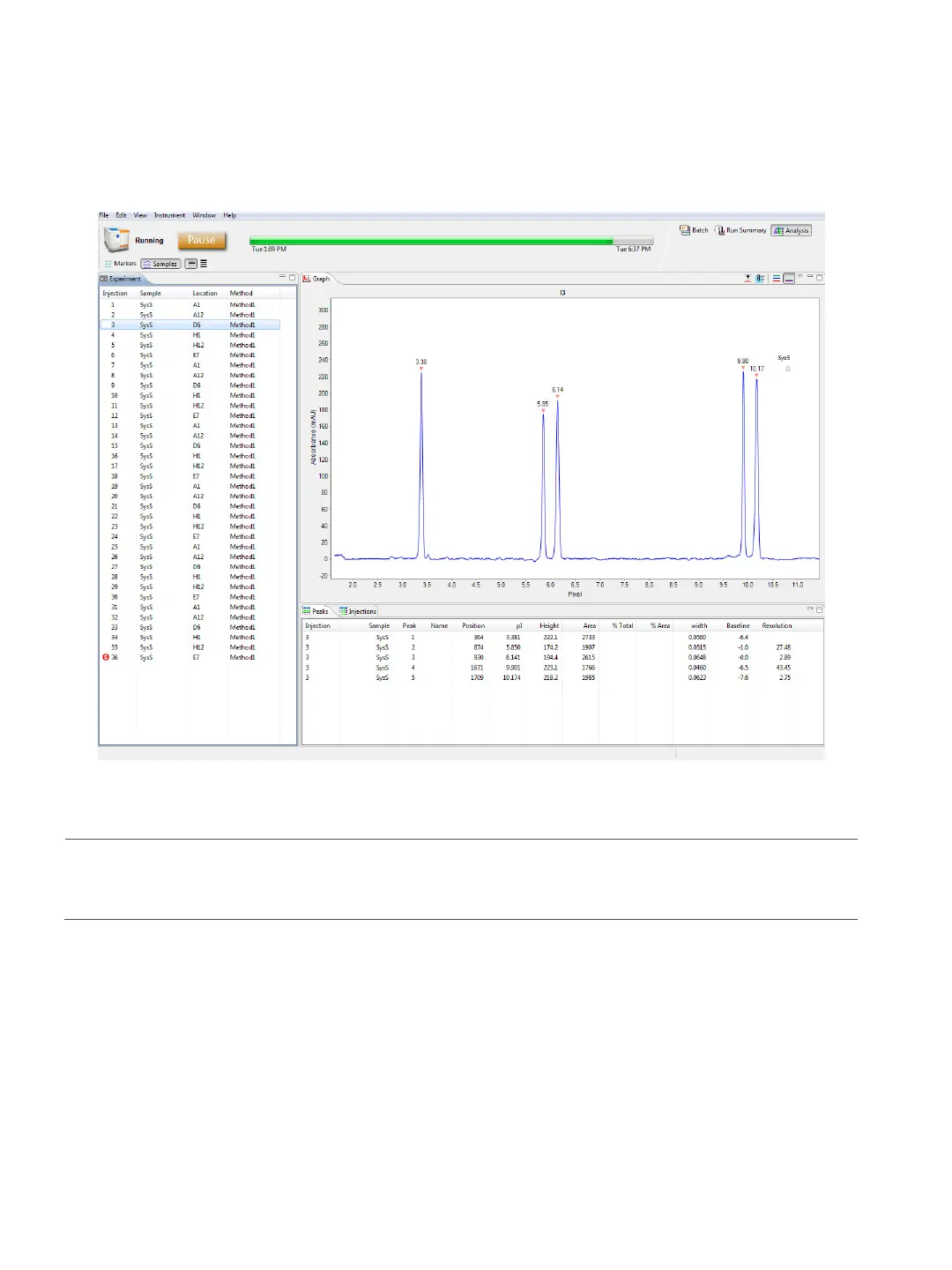The width and height of the screenshot is (952, 1270).
Task: Maximize the Peaks pane
Action: point(819,609)
